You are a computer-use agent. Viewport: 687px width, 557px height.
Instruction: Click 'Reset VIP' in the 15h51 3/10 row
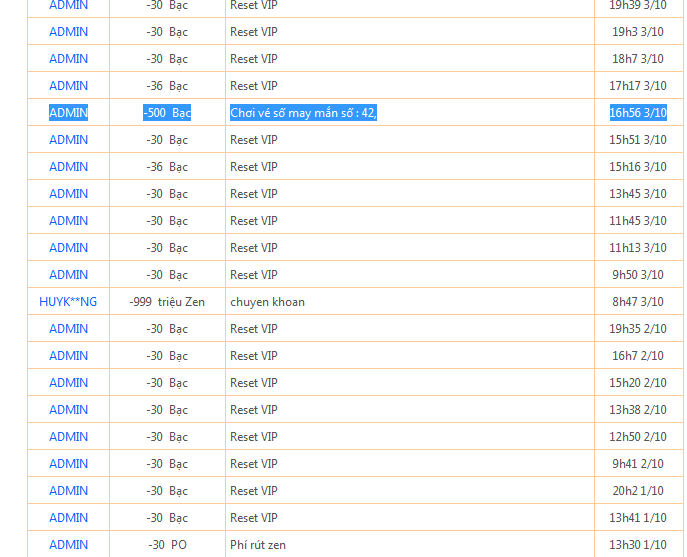254,140
